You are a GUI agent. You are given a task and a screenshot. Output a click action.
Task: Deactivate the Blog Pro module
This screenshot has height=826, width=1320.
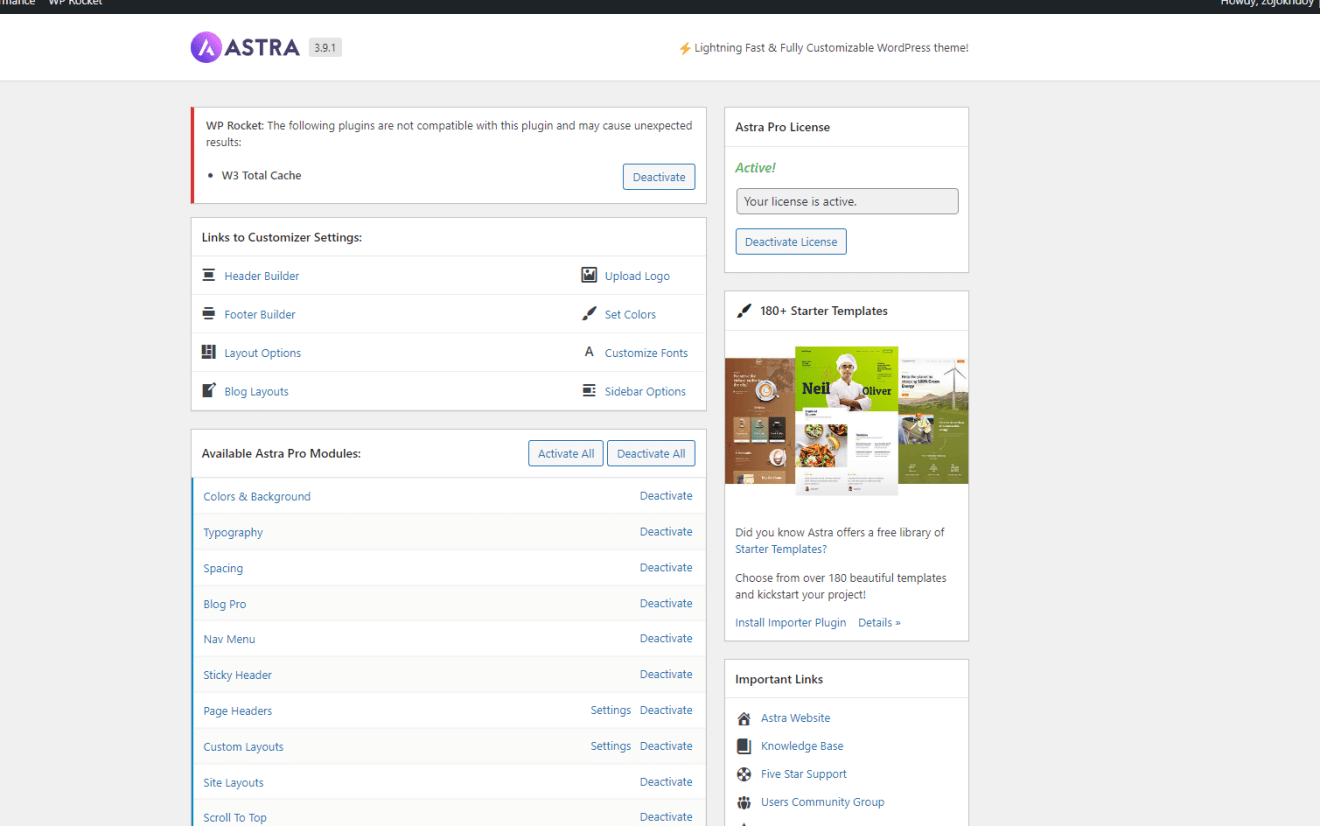pos(666,604)
